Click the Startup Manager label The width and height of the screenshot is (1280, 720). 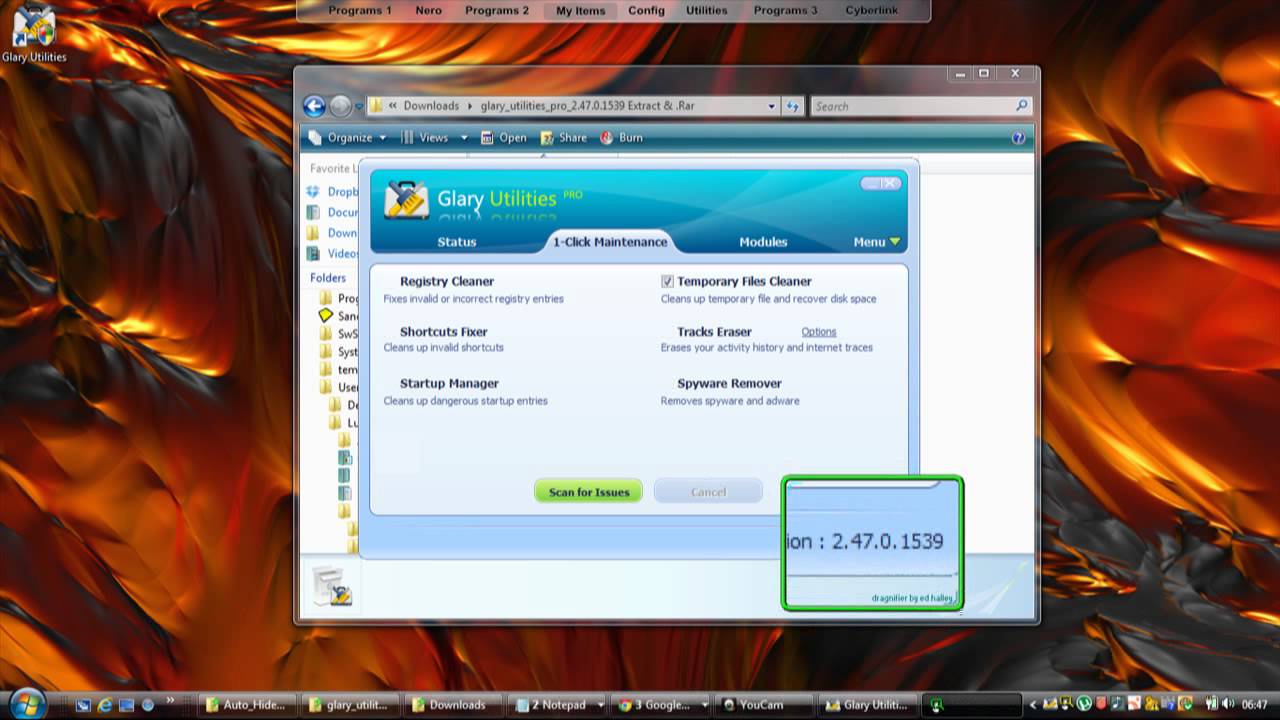coord(449,384)
